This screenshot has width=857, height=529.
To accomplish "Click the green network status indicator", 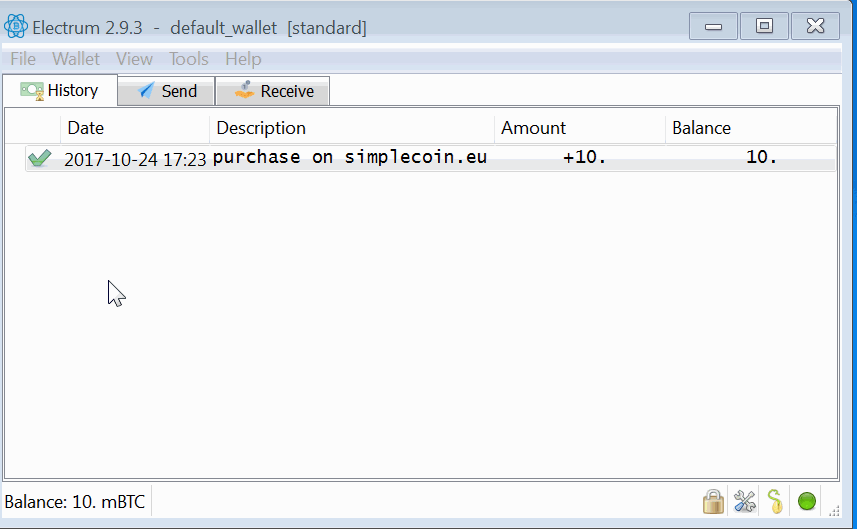I will [x=807, y=501].
